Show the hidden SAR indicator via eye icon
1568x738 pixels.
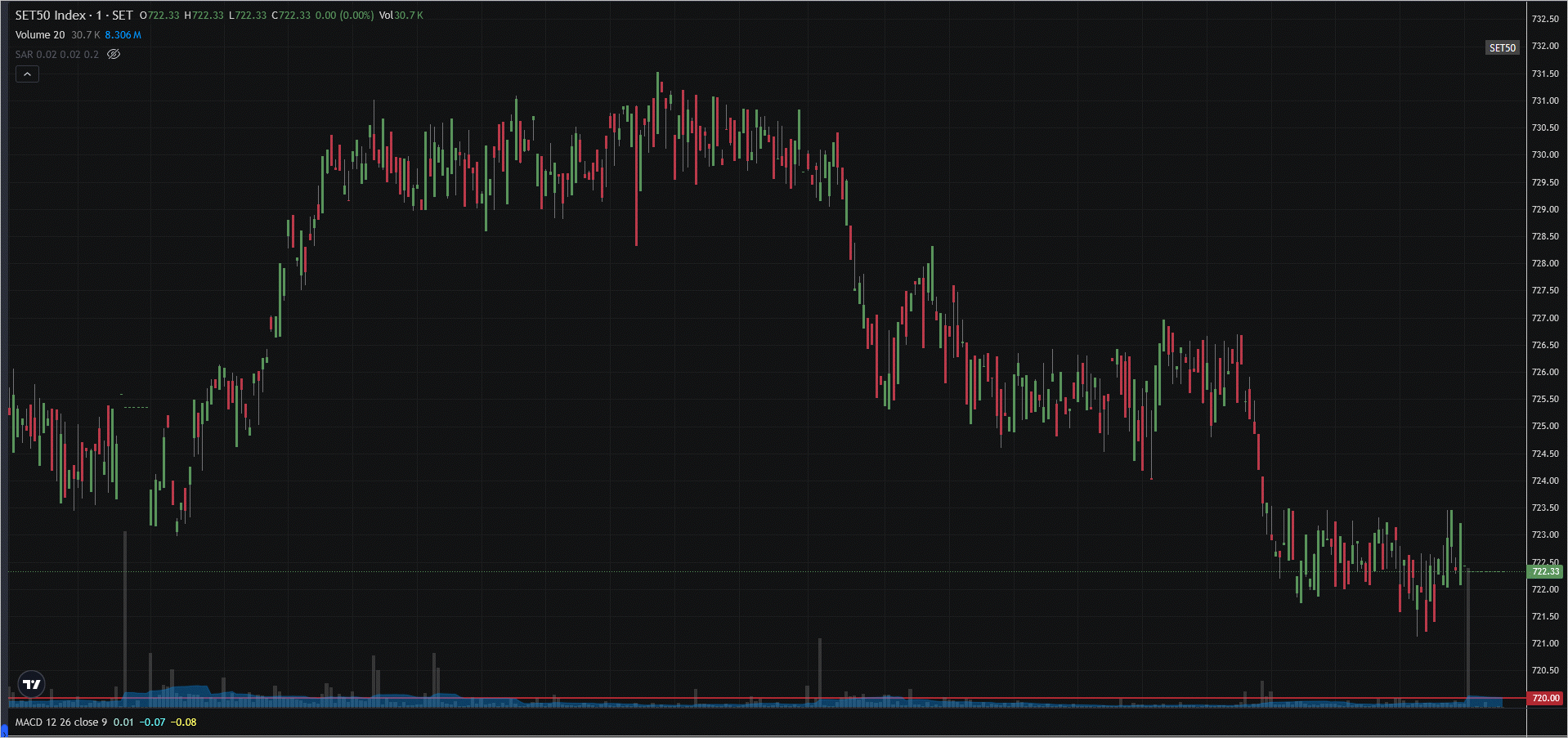point(114,54)
